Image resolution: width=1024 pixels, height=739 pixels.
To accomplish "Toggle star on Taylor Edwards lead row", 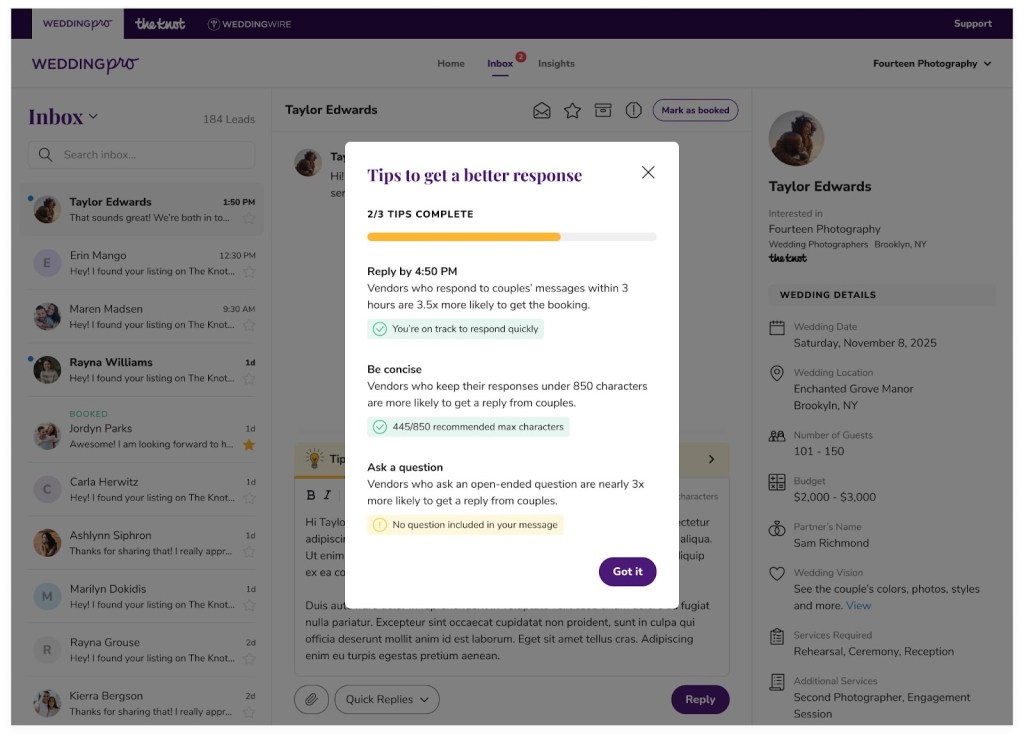I will [x=249, y=218].
